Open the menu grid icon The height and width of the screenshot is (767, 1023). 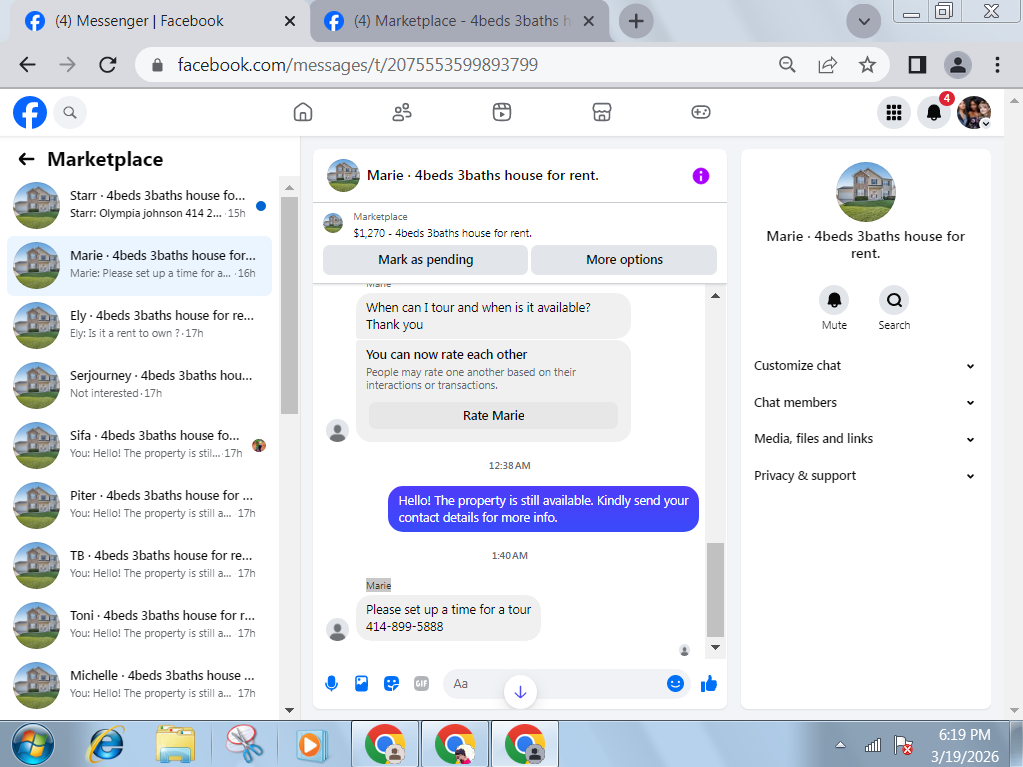[894, 112]
